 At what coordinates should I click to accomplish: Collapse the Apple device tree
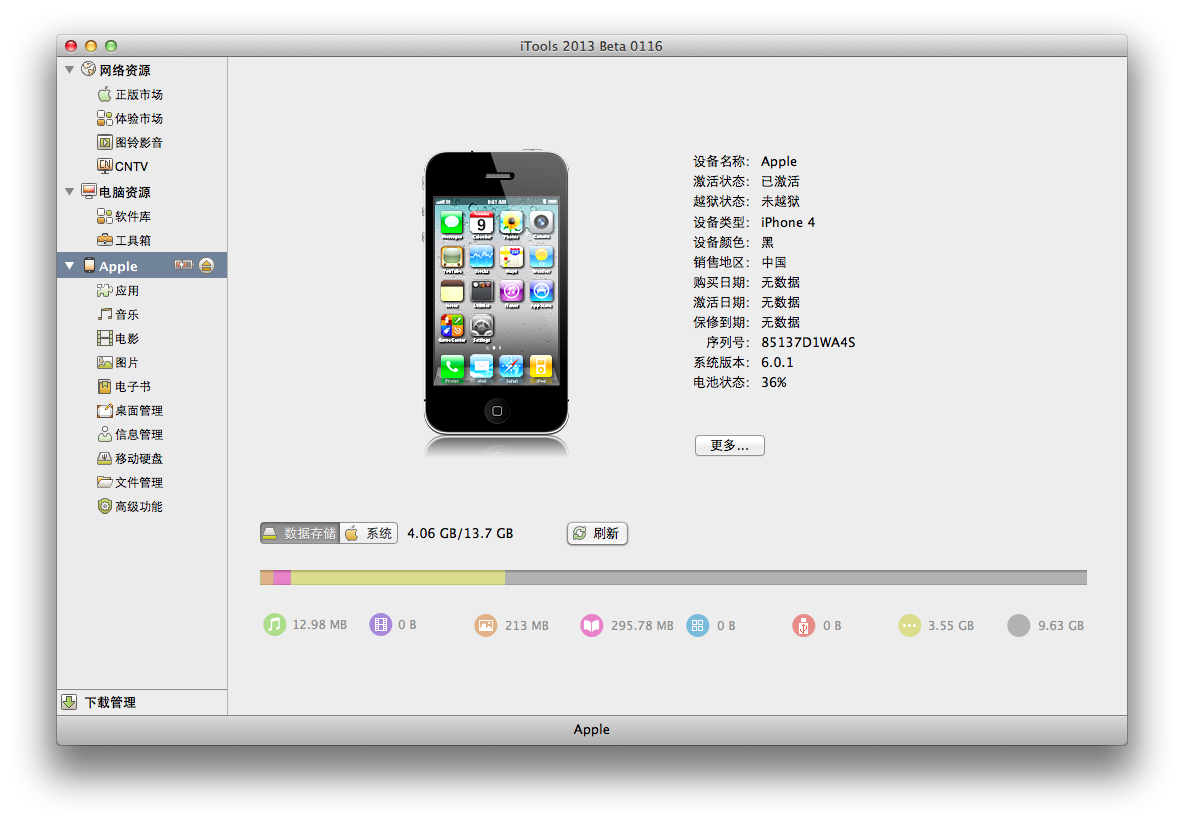pos(69,266)
